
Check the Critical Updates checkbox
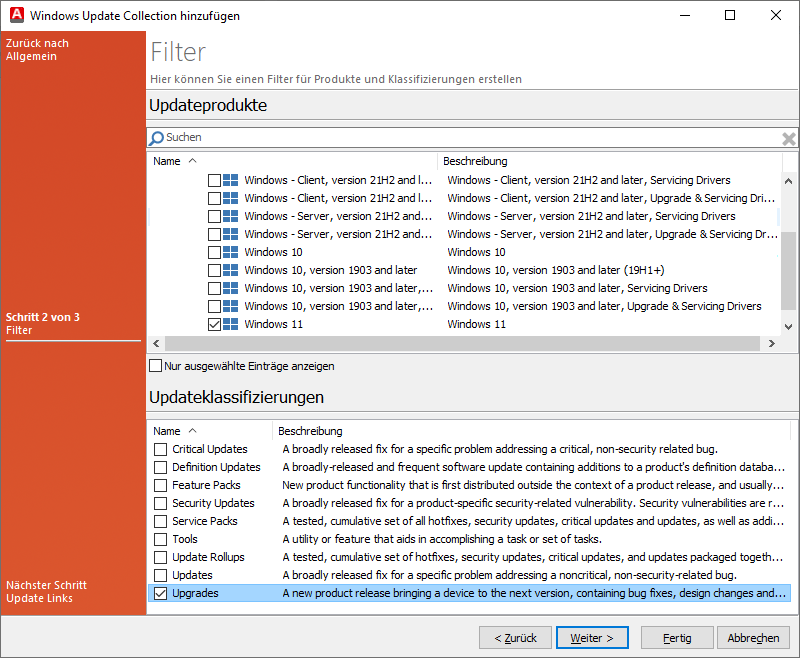coord(158,449)
